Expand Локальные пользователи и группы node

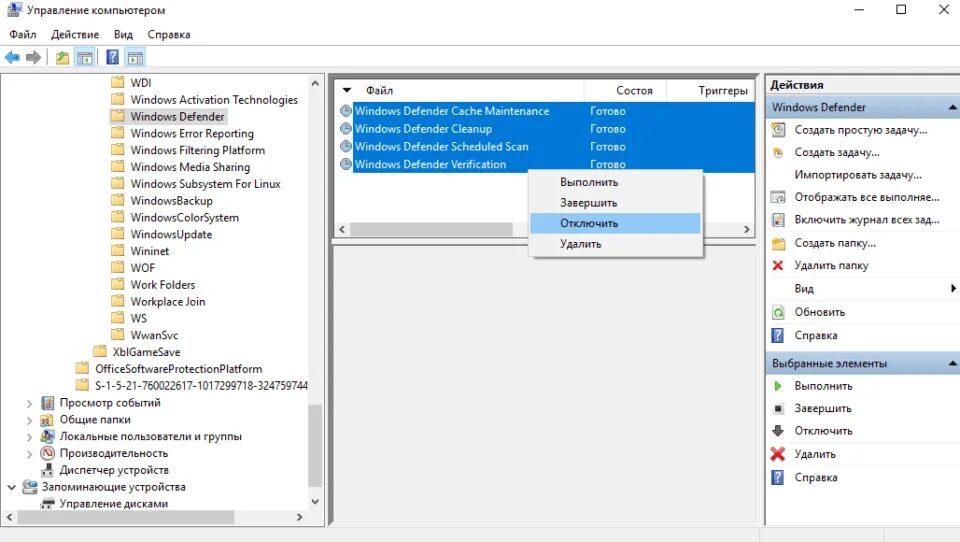click(x=29, y=437)
